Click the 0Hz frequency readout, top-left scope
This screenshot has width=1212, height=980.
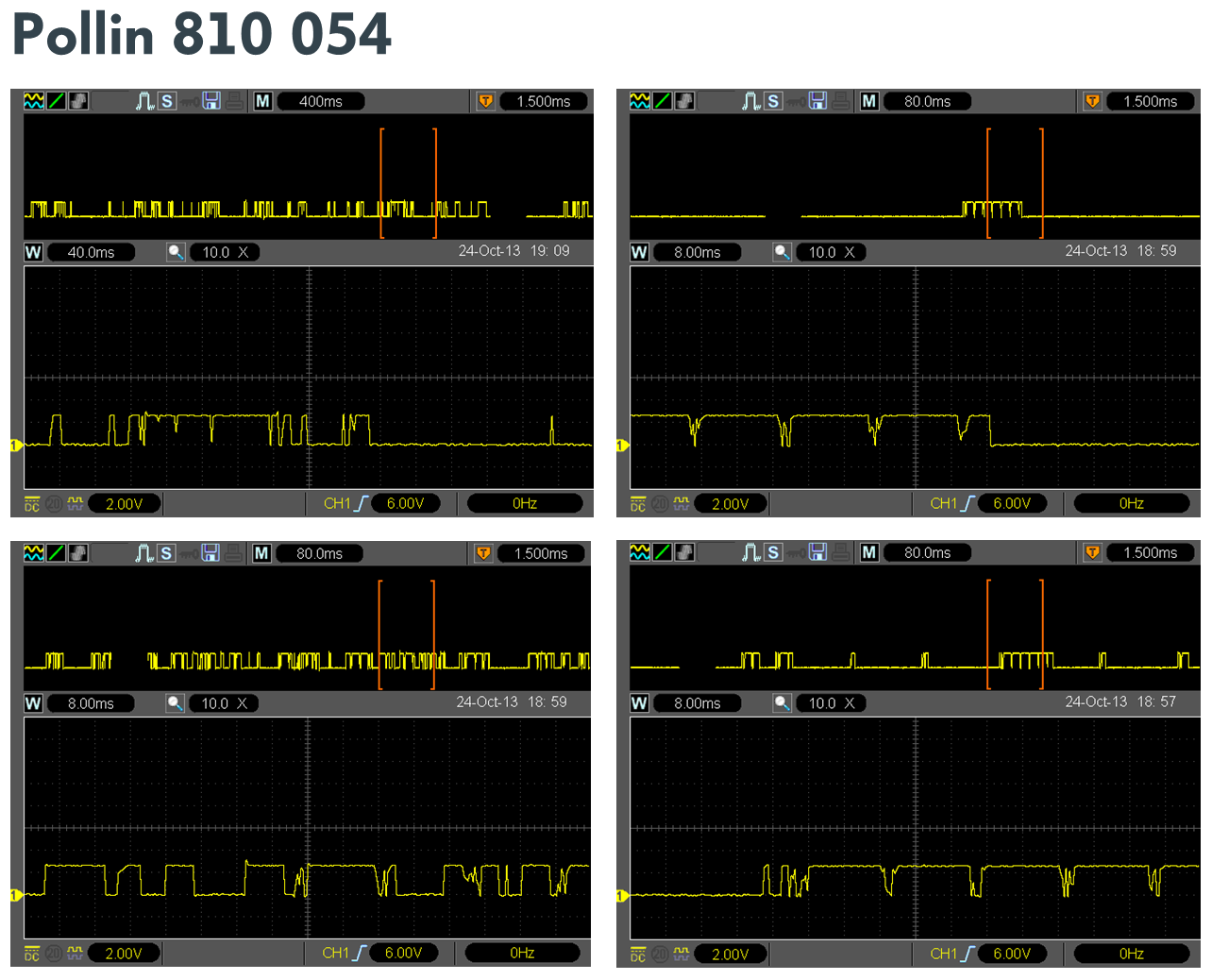pos(525,504)
